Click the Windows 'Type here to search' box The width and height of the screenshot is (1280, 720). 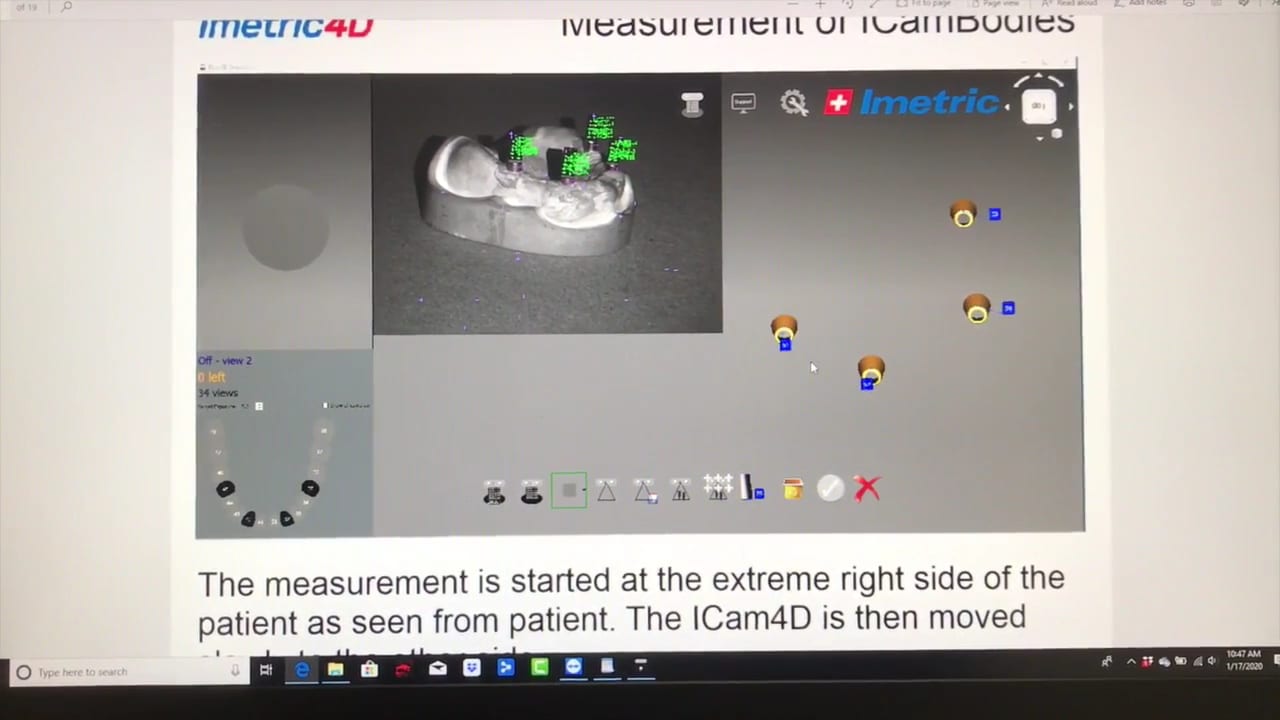(130, 672)
